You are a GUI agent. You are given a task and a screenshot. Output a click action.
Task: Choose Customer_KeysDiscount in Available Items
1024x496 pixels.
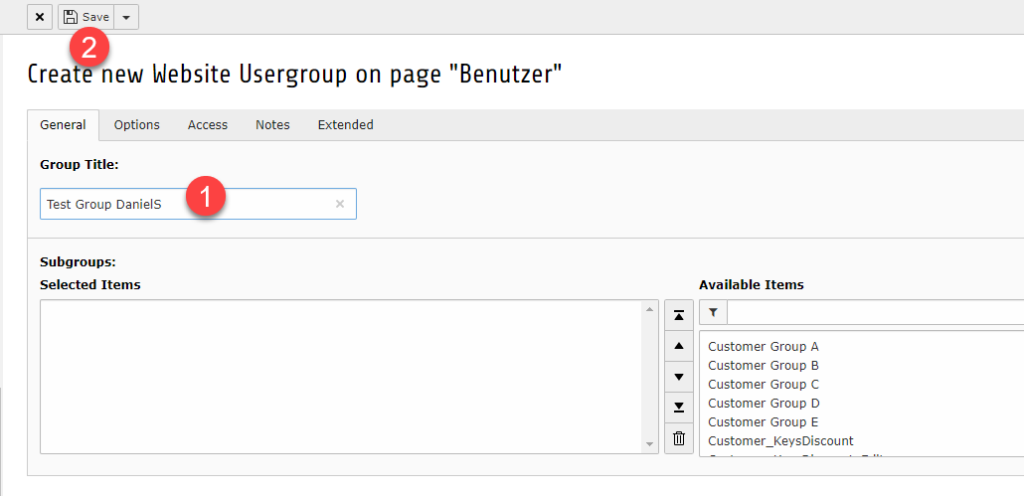tap(780, 441)
